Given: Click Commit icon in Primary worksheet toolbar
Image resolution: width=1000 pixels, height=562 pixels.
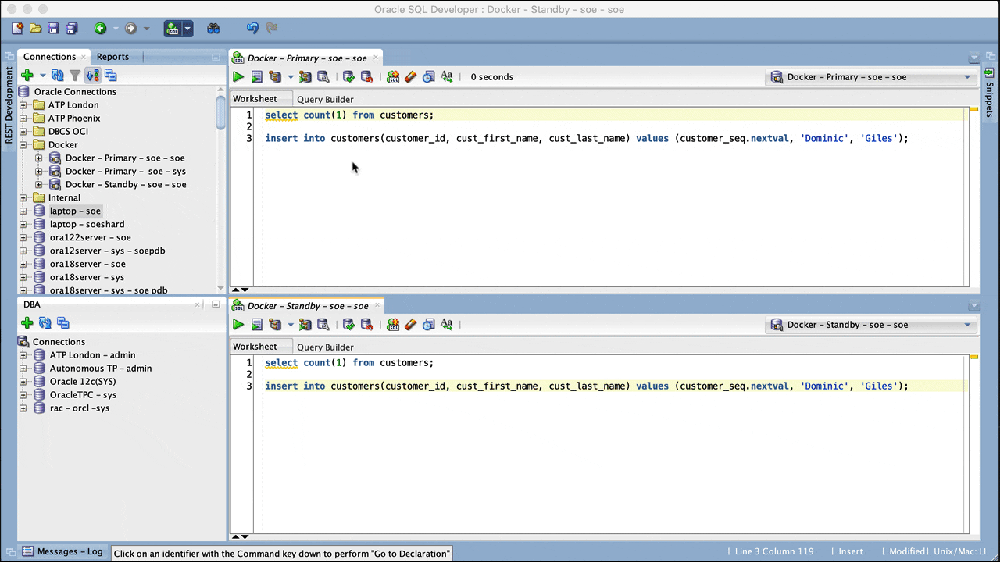Looking at the screenshot, I should click(349, 77).
